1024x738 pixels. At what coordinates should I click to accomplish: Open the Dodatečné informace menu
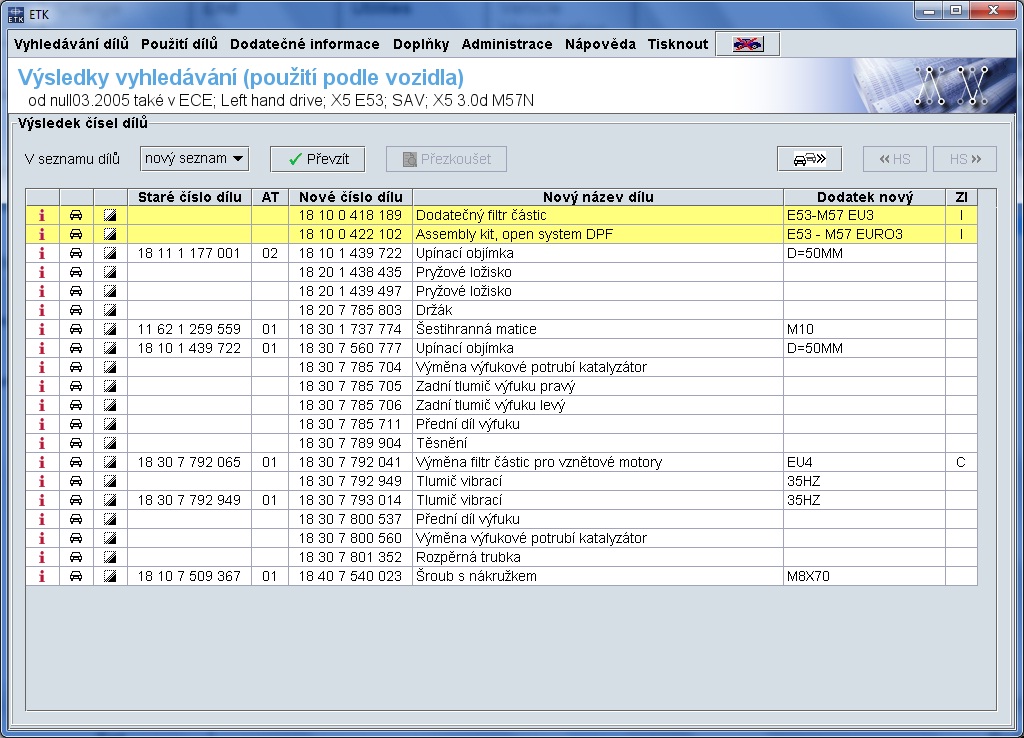[304, 44]
